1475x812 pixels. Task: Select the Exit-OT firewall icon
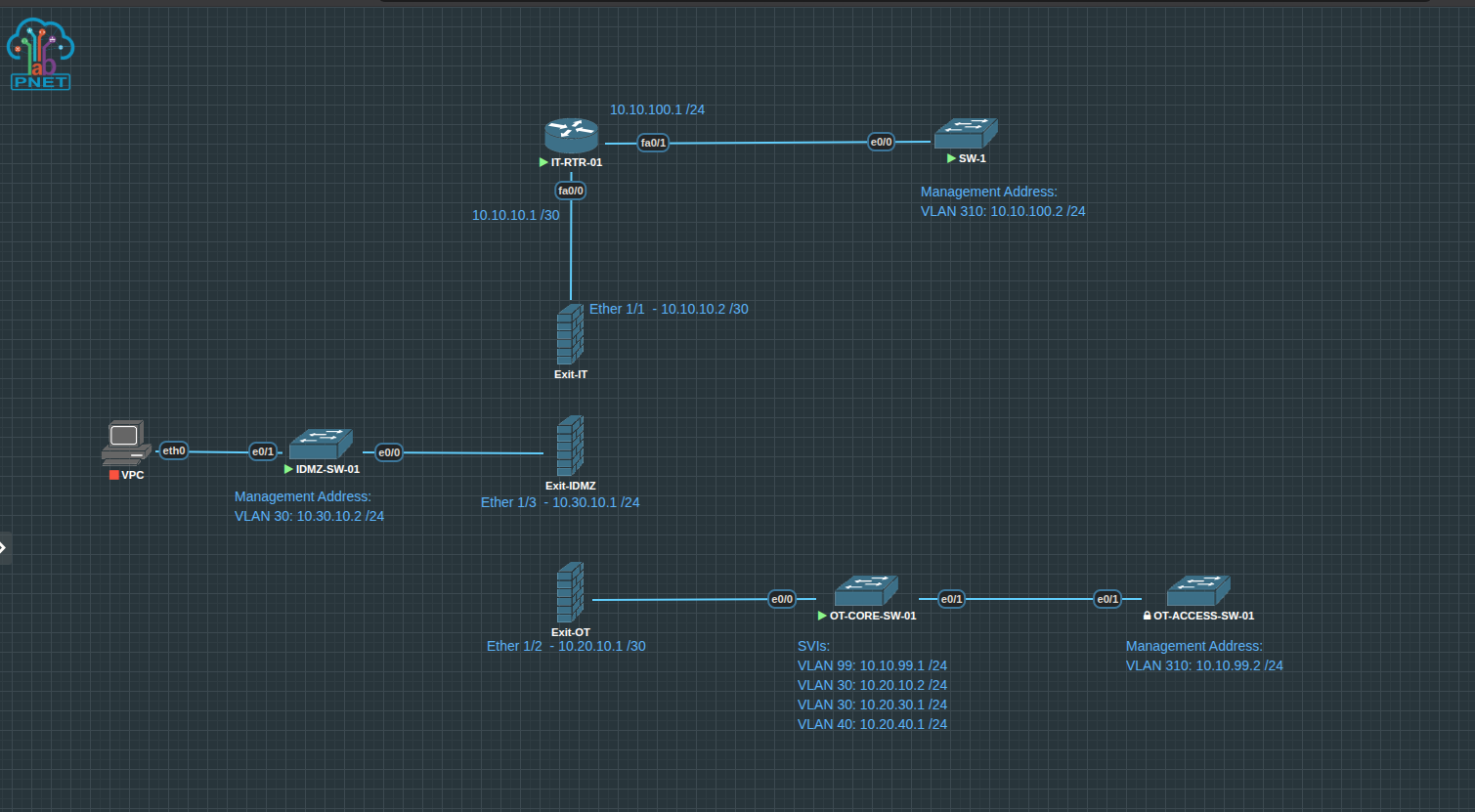[571, 592]
